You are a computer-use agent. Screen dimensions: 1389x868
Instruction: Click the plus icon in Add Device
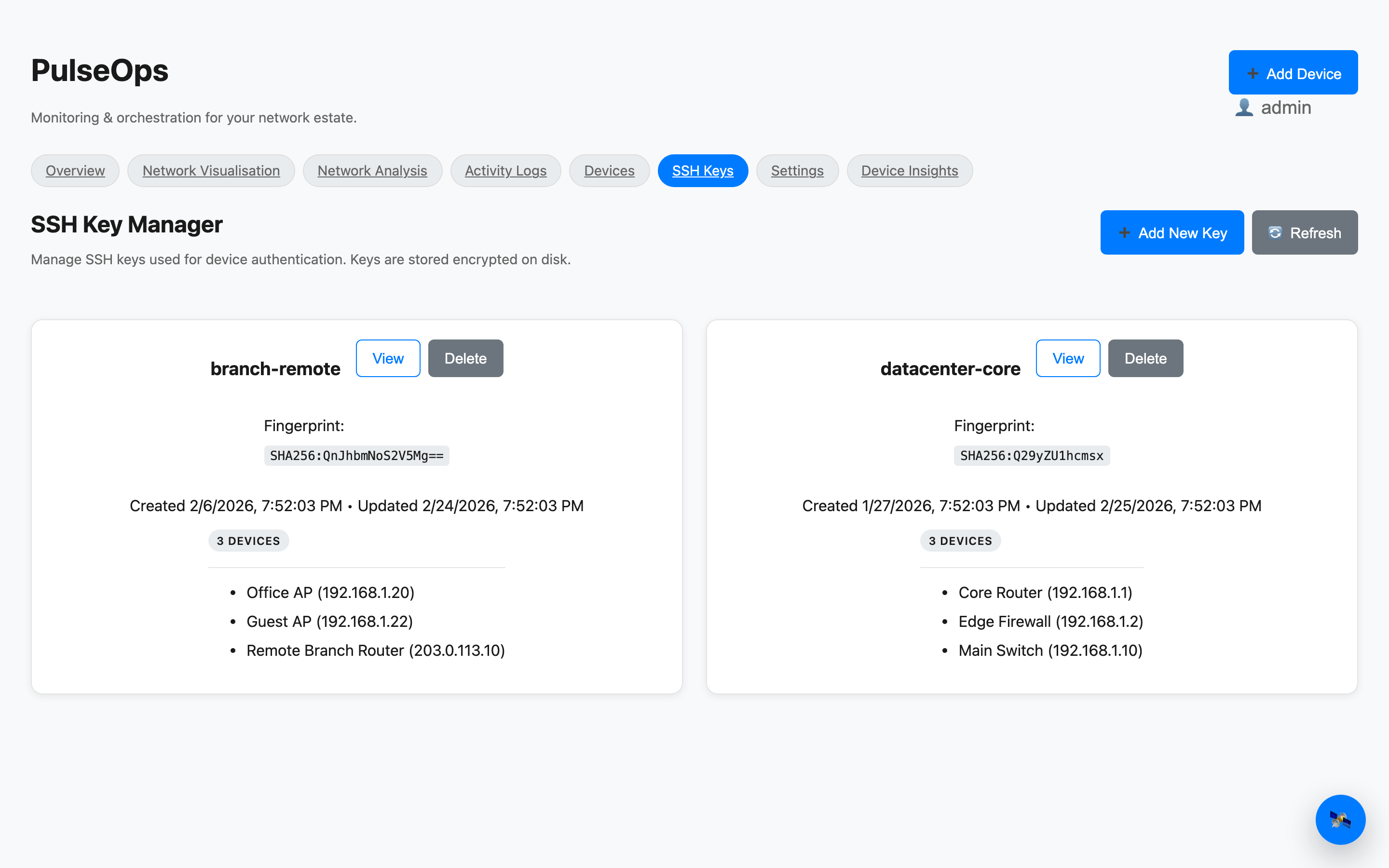pos(1253,74)
